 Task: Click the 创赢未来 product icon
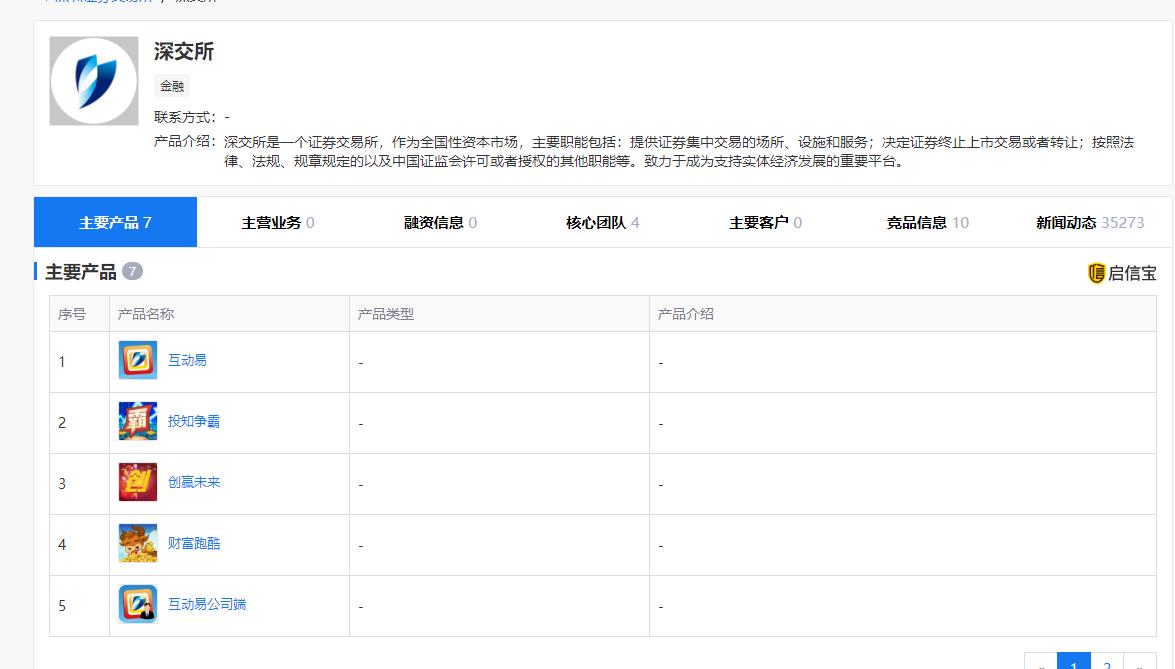[x=138, y=482]
